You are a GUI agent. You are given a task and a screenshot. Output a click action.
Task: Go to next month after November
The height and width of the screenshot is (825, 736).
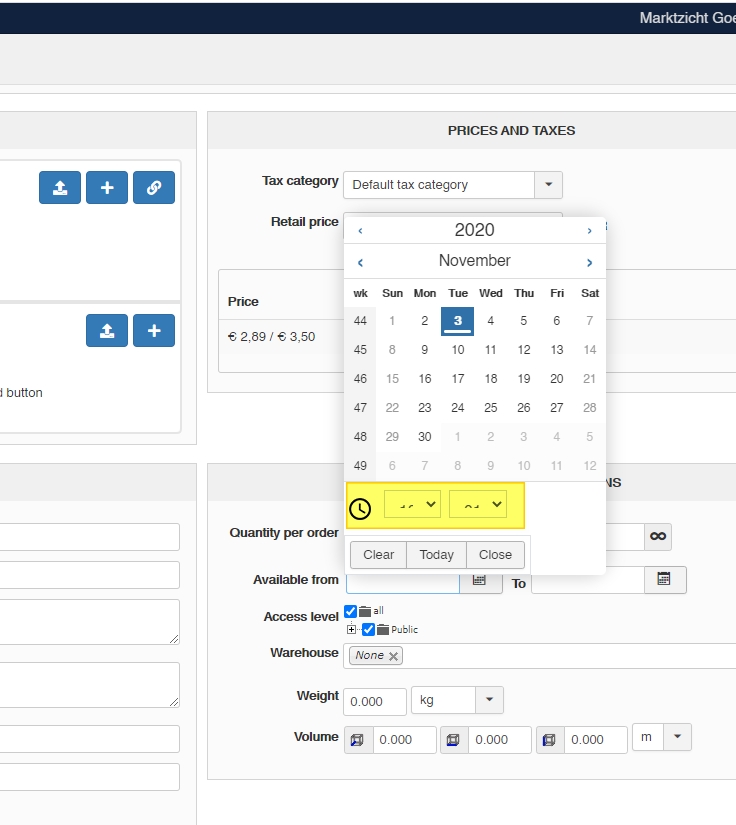click(x=590, y=262)
